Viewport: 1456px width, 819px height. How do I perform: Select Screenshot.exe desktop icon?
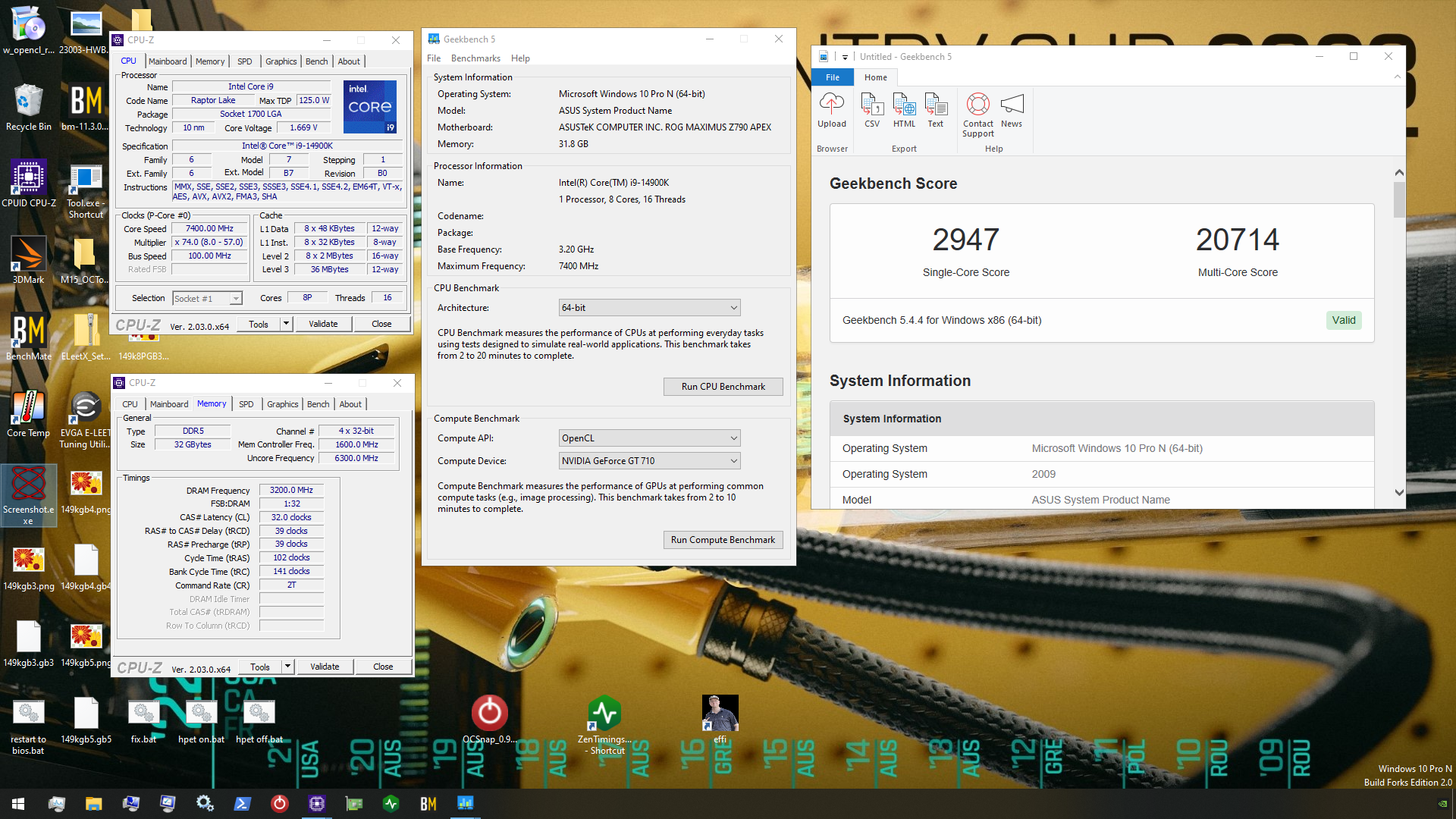29,496
